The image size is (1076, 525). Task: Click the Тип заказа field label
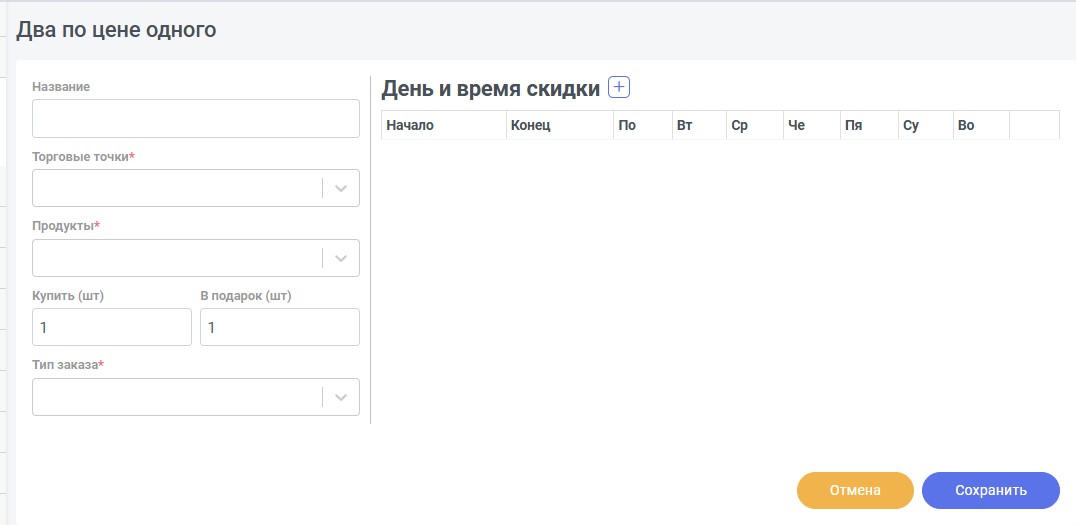pyautogui.click(x=68, y=364)
